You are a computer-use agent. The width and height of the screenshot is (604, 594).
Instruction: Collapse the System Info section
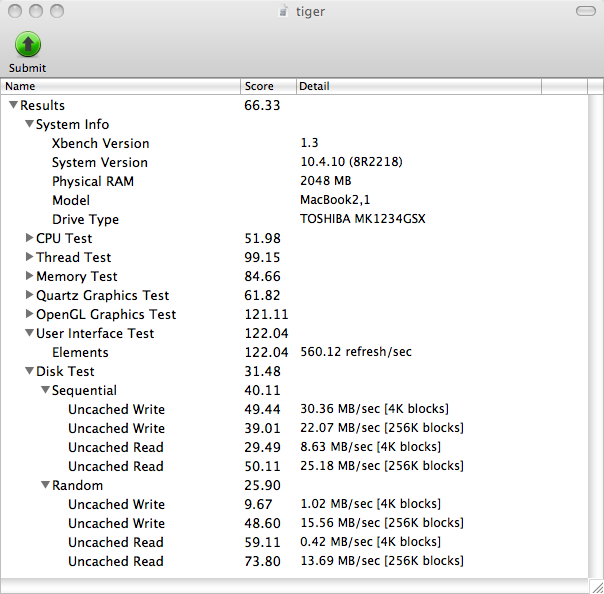[29, 124]
